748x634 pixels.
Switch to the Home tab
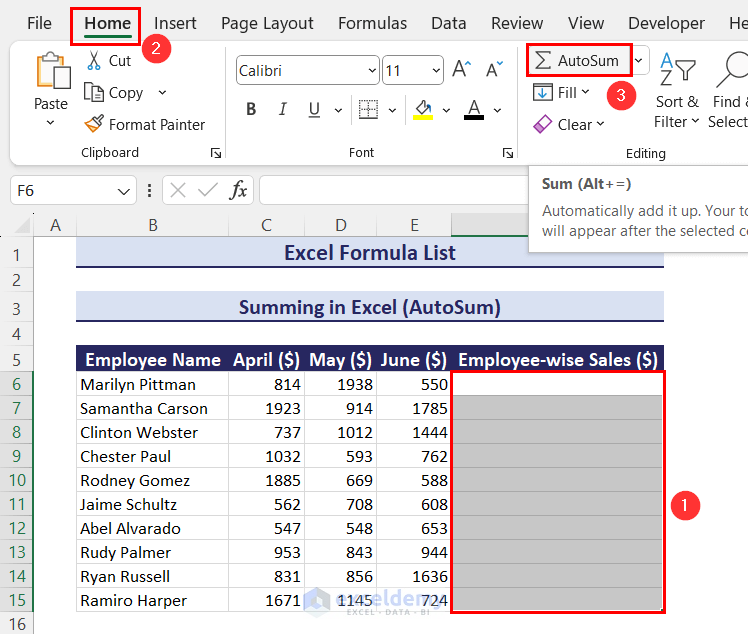coord(107,23)
